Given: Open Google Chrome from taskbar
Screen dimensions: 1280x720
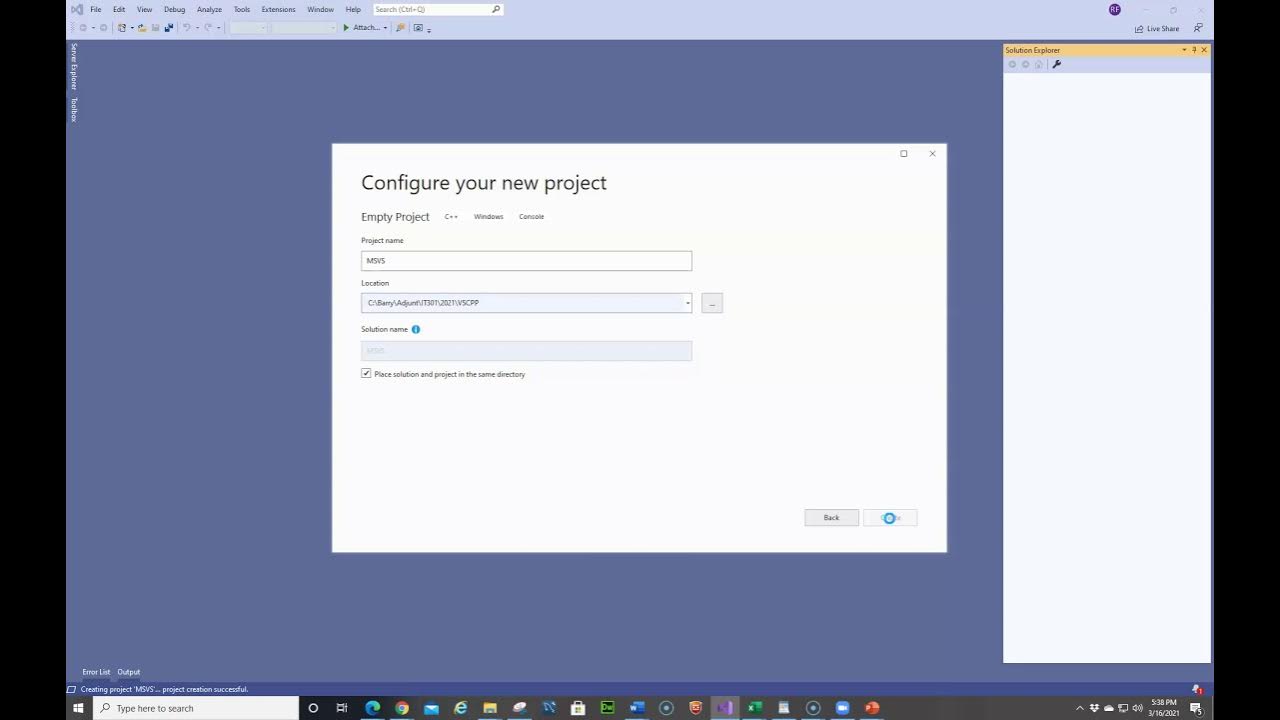Looking at the screenshot, I should (x=402, y=708).
